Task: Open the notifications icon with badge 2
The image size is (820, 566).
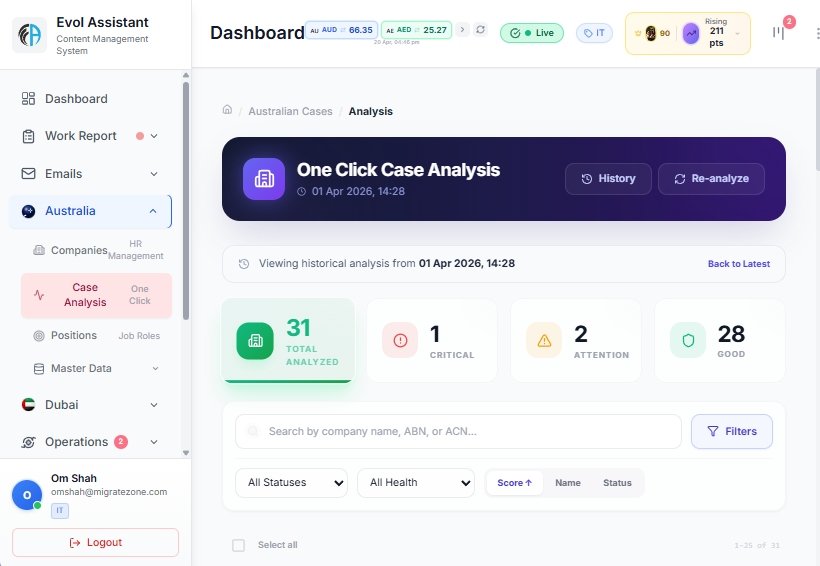Action: [x=779, y=33]
